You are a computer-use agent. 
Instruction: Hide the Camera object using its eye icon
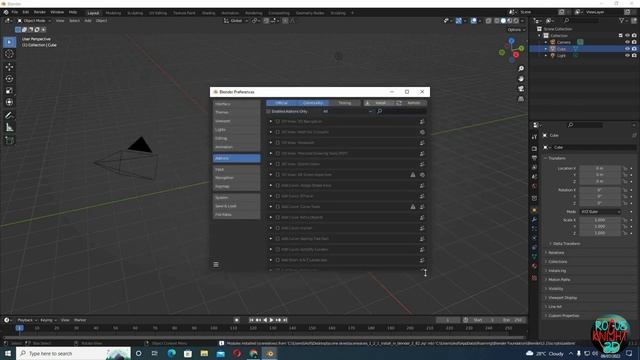(627, 42)
